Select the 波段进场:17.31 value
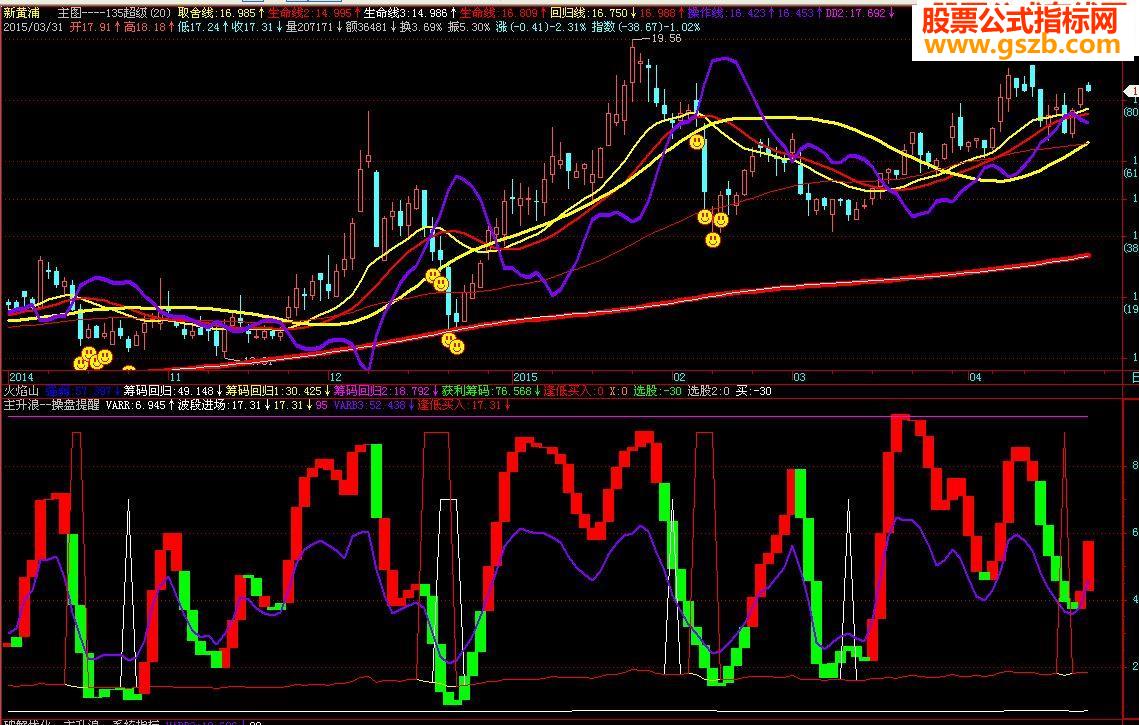1139x725 pixels. (x=219, y=405)
